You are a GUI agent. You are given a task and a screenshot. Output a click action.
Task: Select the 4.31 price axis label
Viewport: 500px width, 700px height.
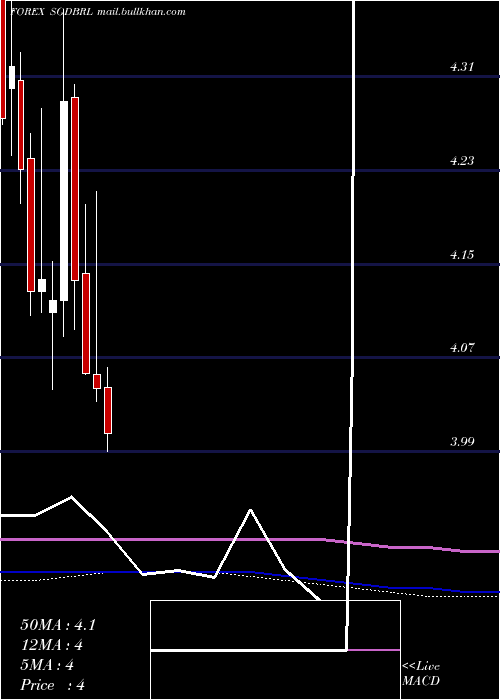pyautogui.click(x=462, y=67)
